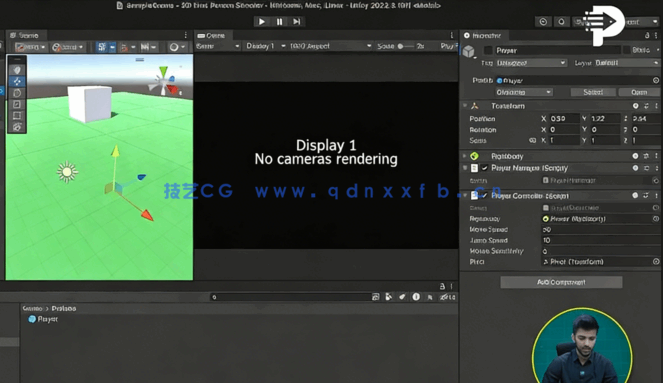
Task: Click the Scene orientation gizmo
Action: 165,81
